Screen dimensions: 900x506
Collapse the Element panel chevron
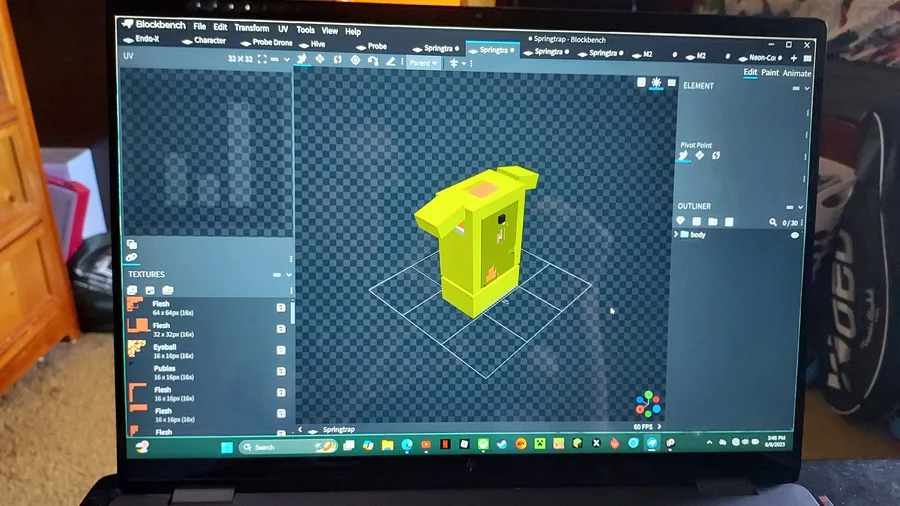tap(806, 89)
